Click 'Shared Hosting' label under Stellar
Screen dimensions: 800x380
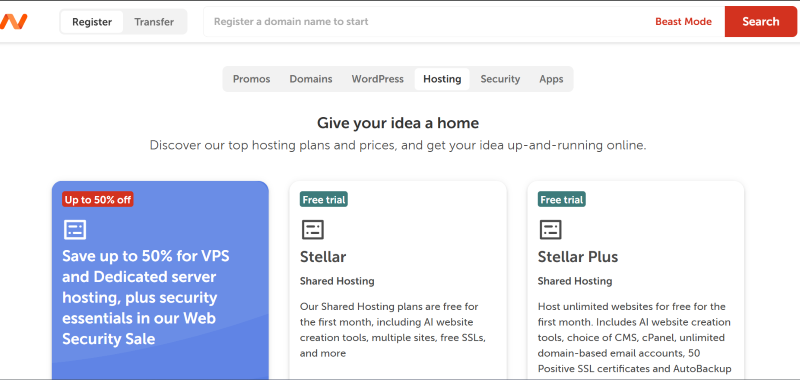[x=337, y=281]
